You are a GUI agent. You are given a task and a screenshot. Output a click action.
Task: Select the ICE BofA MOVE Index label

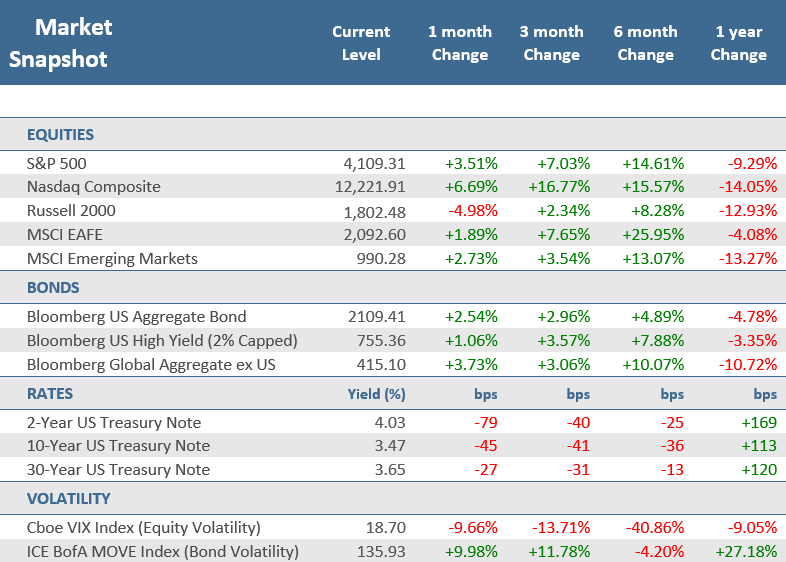[x=162, y=551]
